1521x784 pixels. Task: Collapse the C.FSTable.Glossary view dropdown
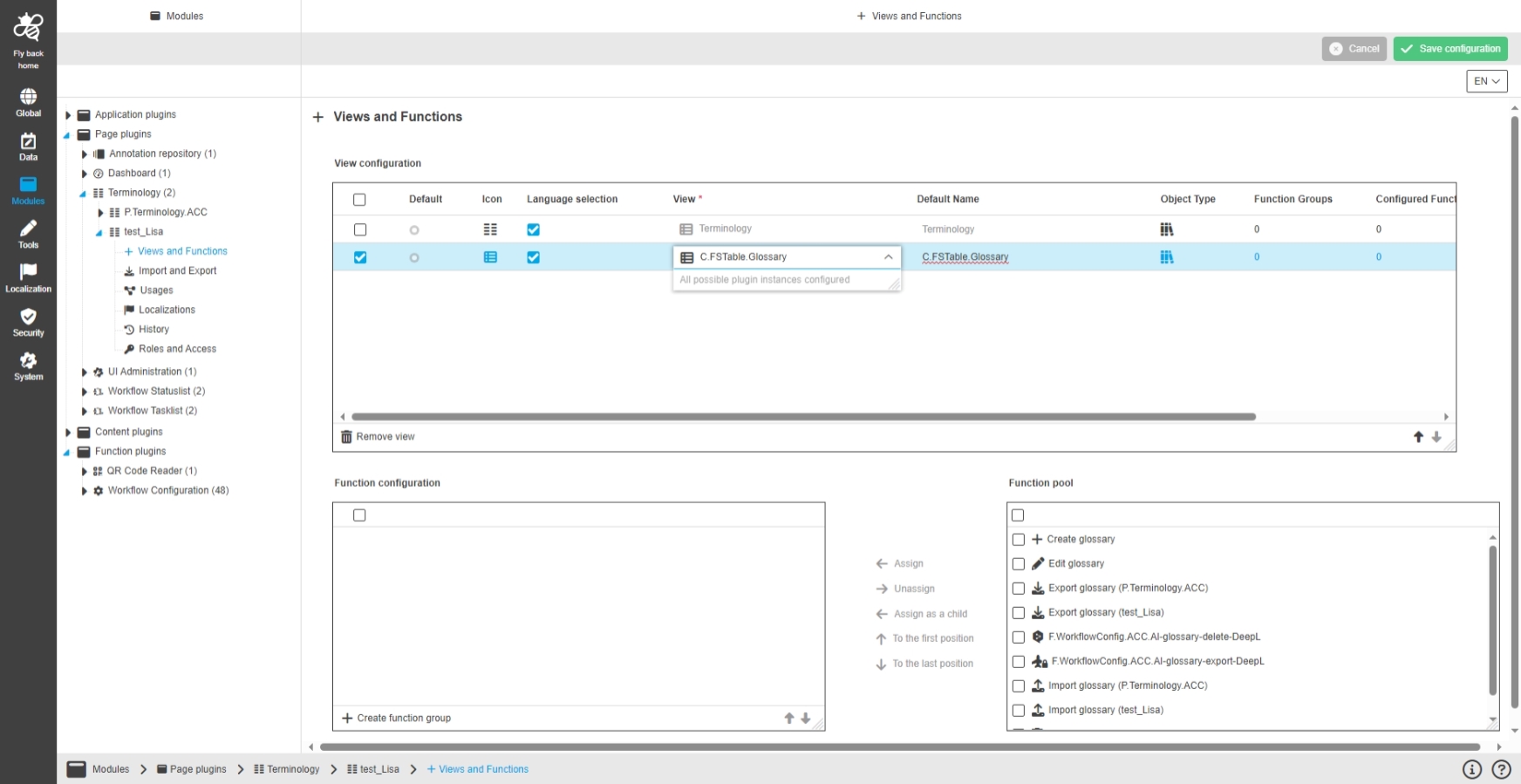click(x=888, y=257)
